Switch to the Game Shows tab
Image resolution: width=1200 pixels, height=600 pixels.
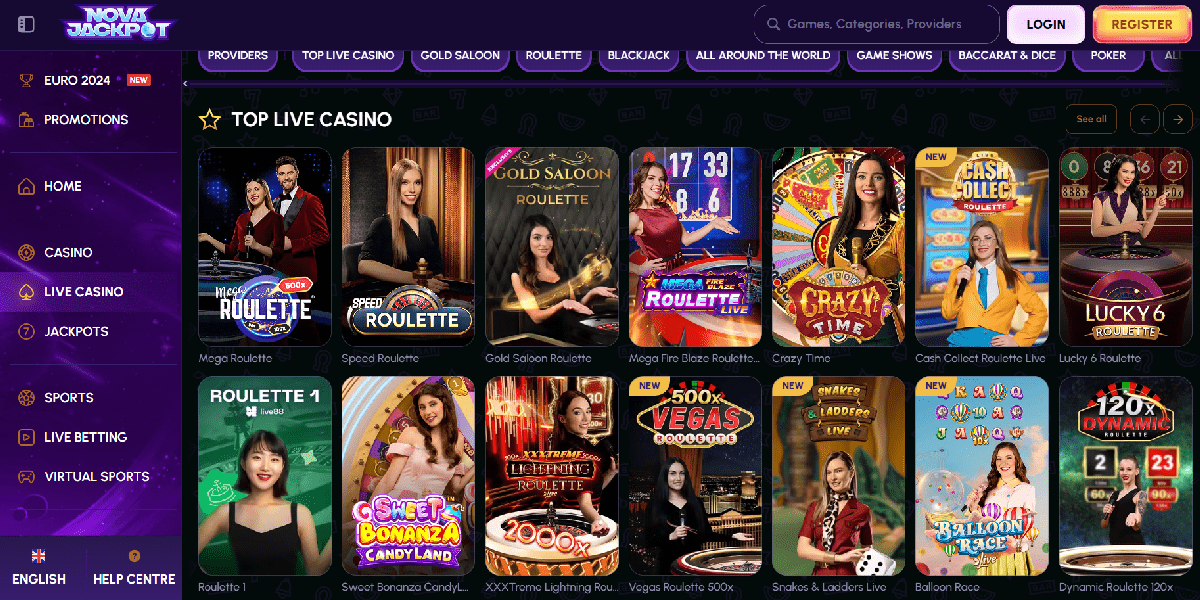pyautogui.click(x=894, y=55)
